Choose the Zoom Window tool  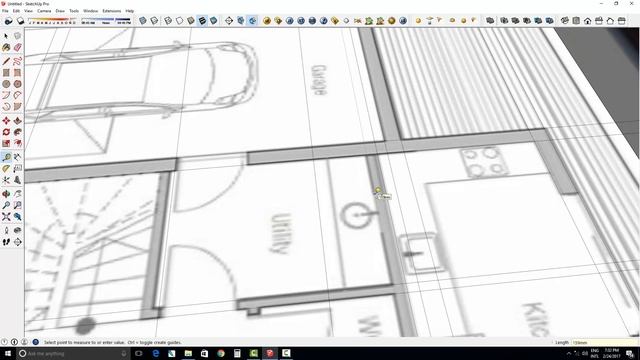pyautogui.click(x=18, y=205)
